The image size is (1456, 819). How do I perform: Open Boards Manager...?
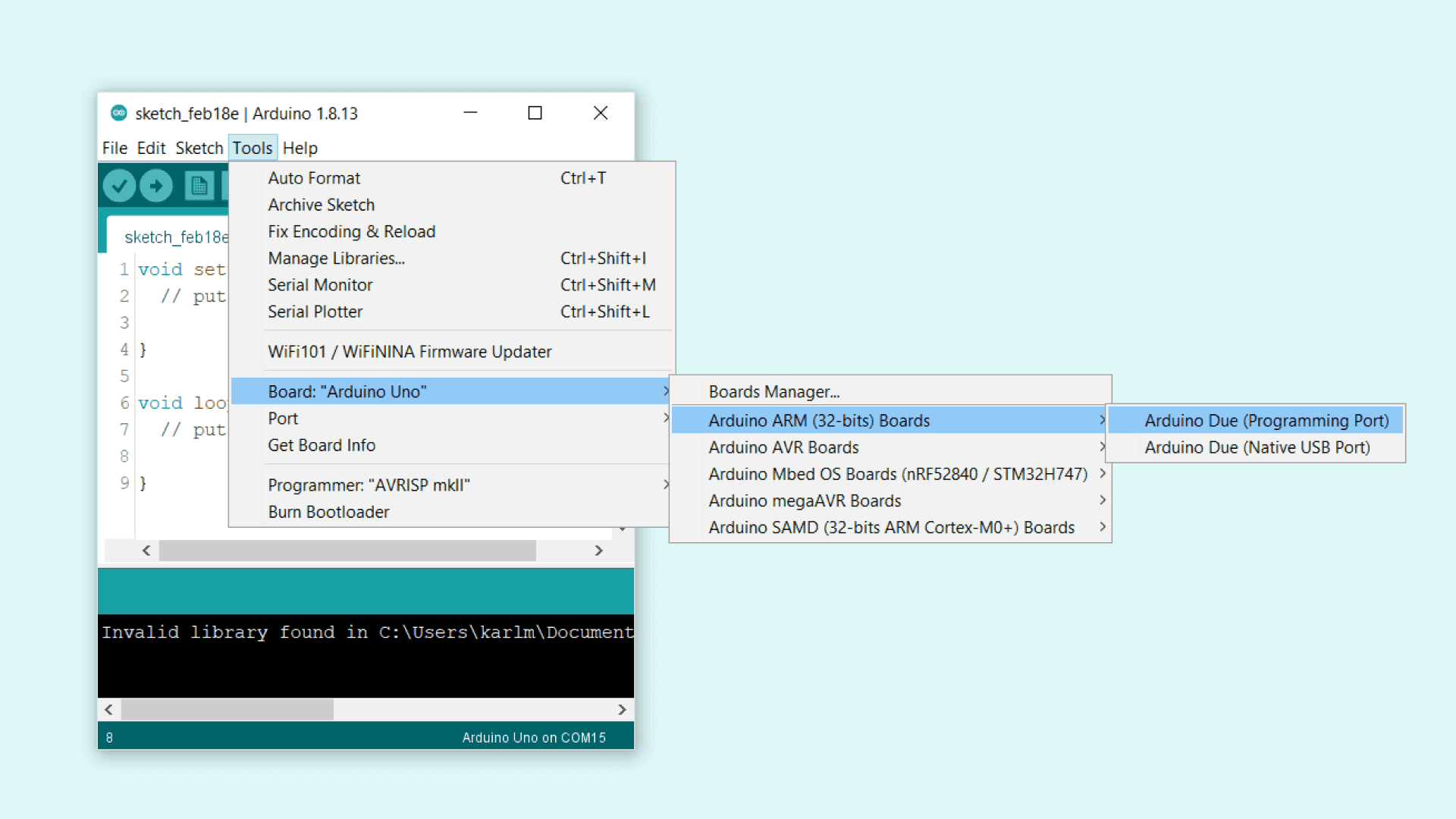point(773,392)
